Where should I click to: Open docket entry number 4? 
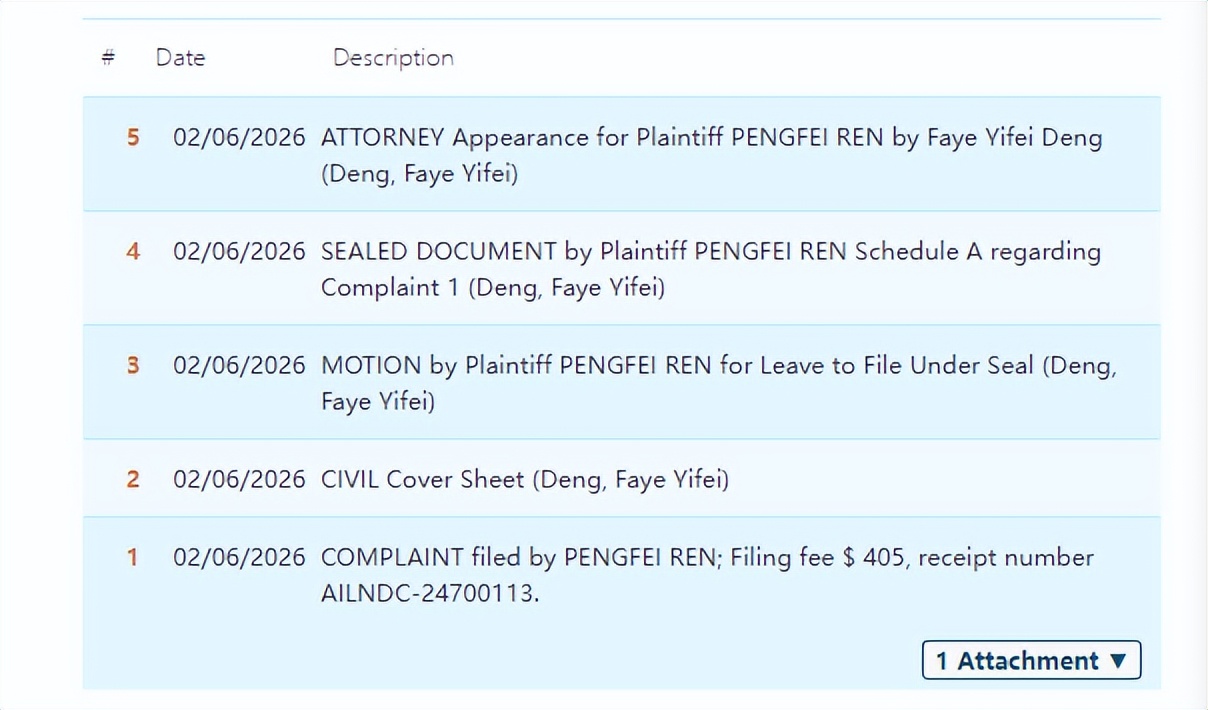133,251
